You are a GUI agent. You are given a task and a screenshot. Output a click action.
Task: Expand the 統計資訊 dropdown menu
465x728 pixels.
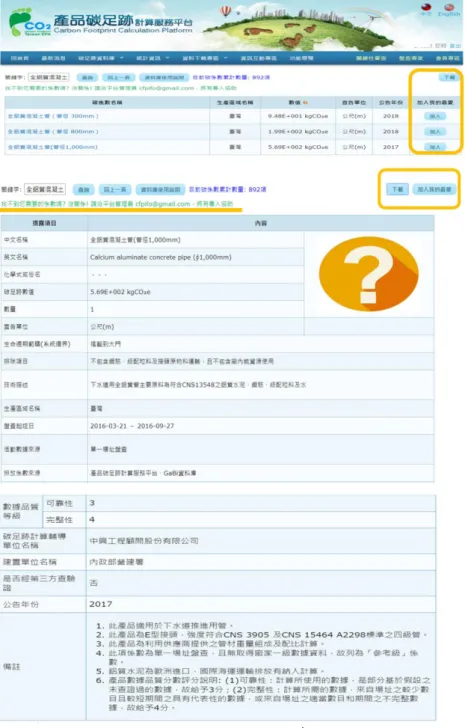point(153,58)
